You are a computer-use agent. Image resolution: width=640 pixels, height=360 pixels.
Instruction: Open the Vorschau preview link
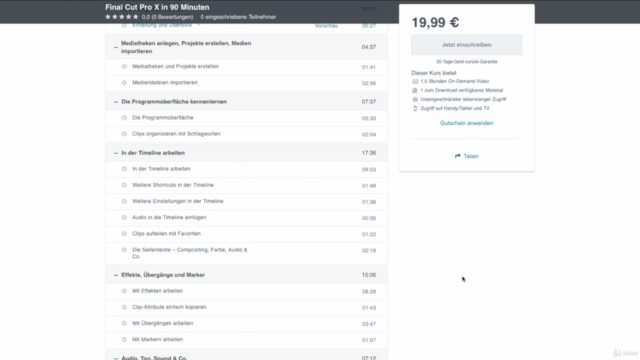[326, 26]
